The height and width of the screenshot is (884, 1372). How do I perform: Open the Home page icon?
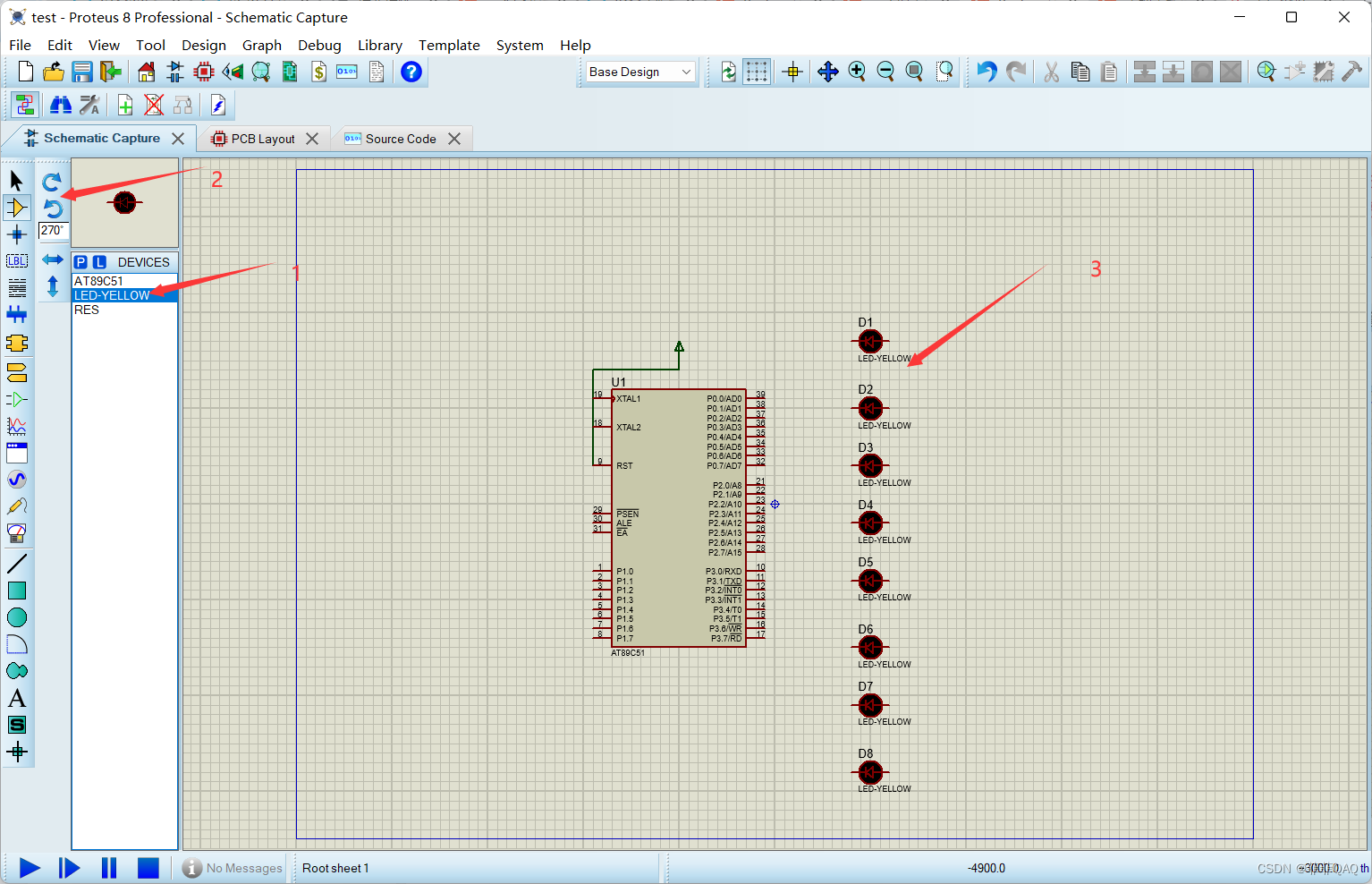tap(147, 72)
